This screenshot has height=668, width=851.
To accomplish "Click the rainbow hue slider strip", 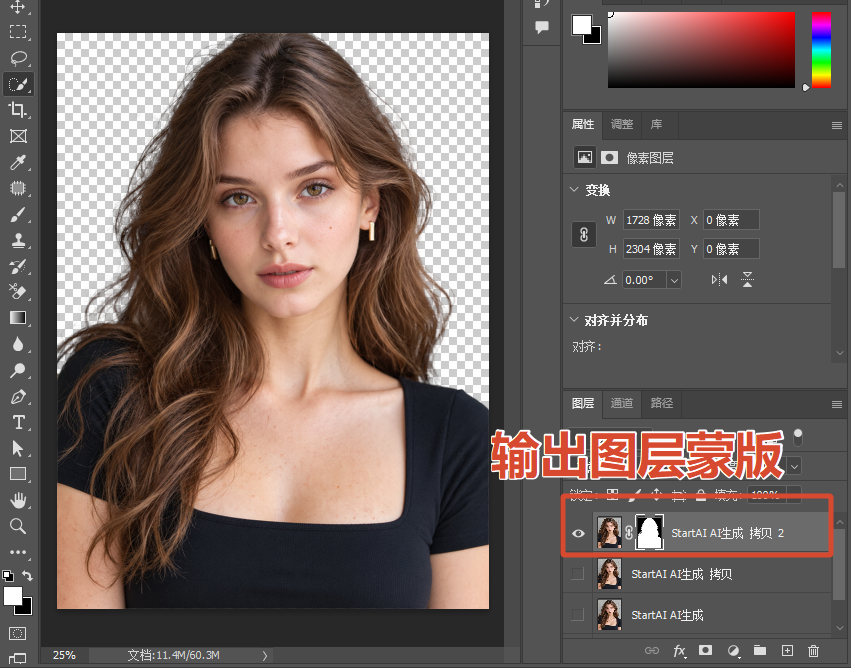I will [821, 50].
